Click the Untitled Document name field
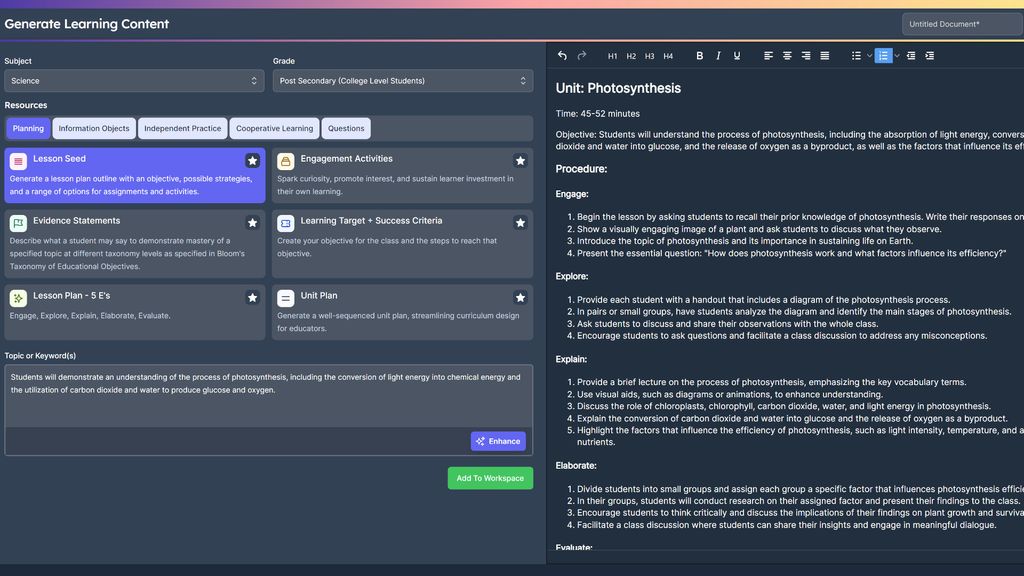Image resolution: width=1024 pixels, height=576 pixels. pos(961,23)
